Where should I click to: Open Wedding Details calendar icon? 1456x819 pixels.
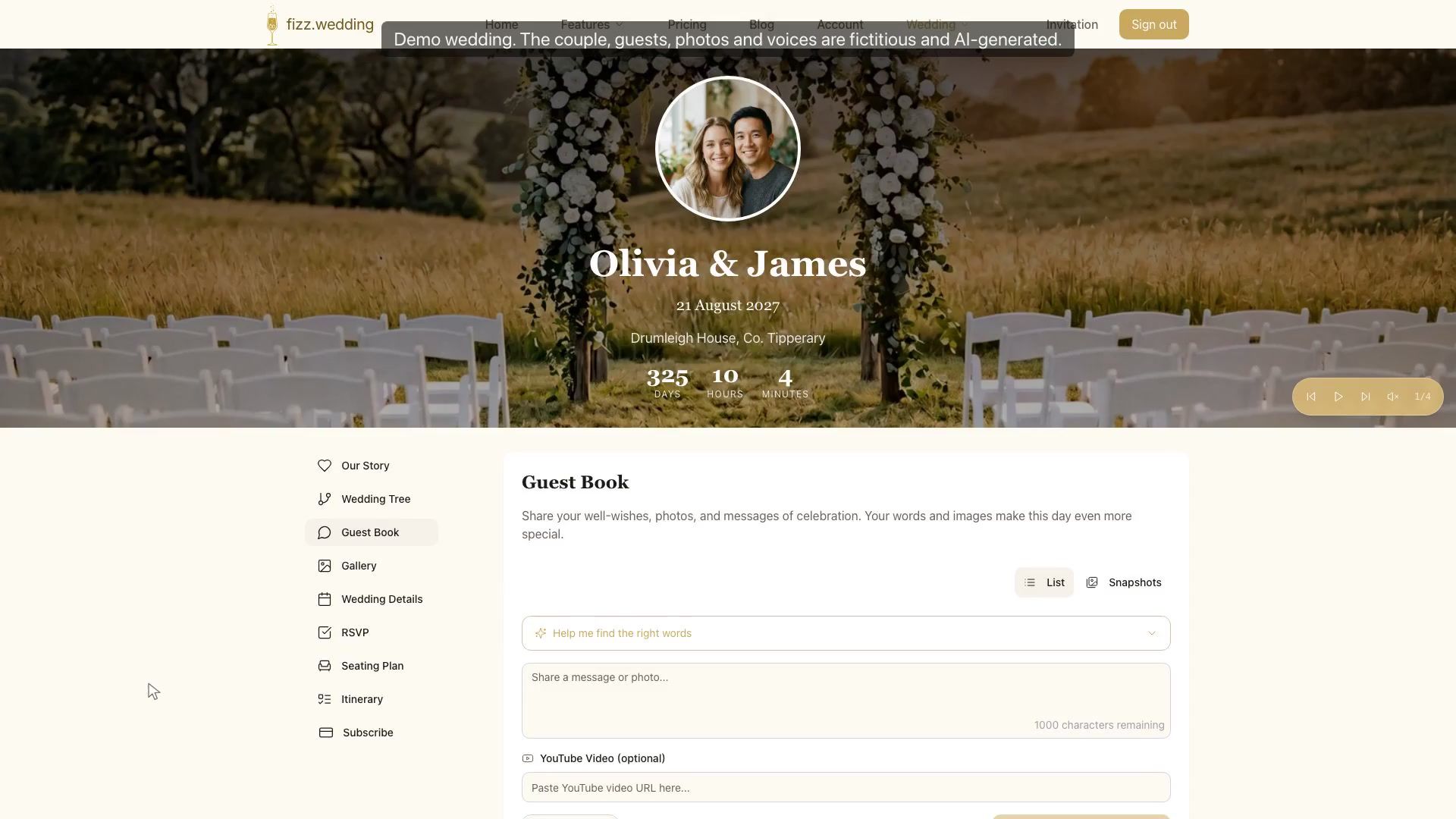325,599
